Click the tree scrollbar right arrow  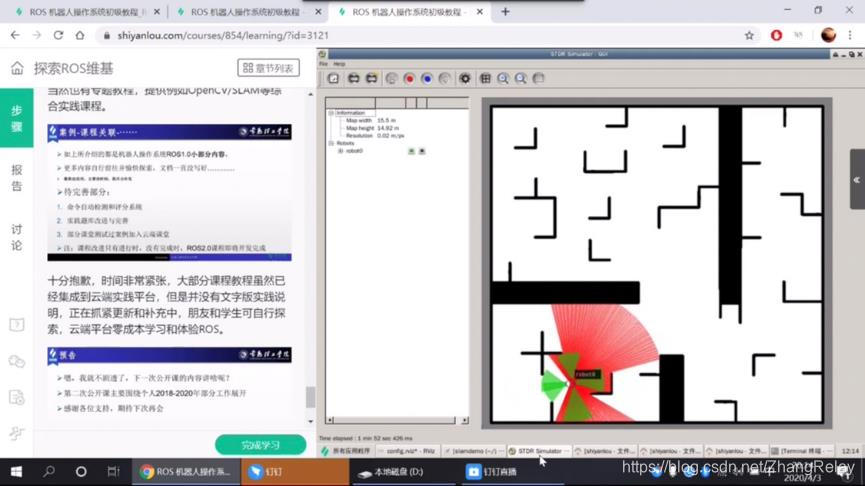pyautogui.click(x=464, y=420)
